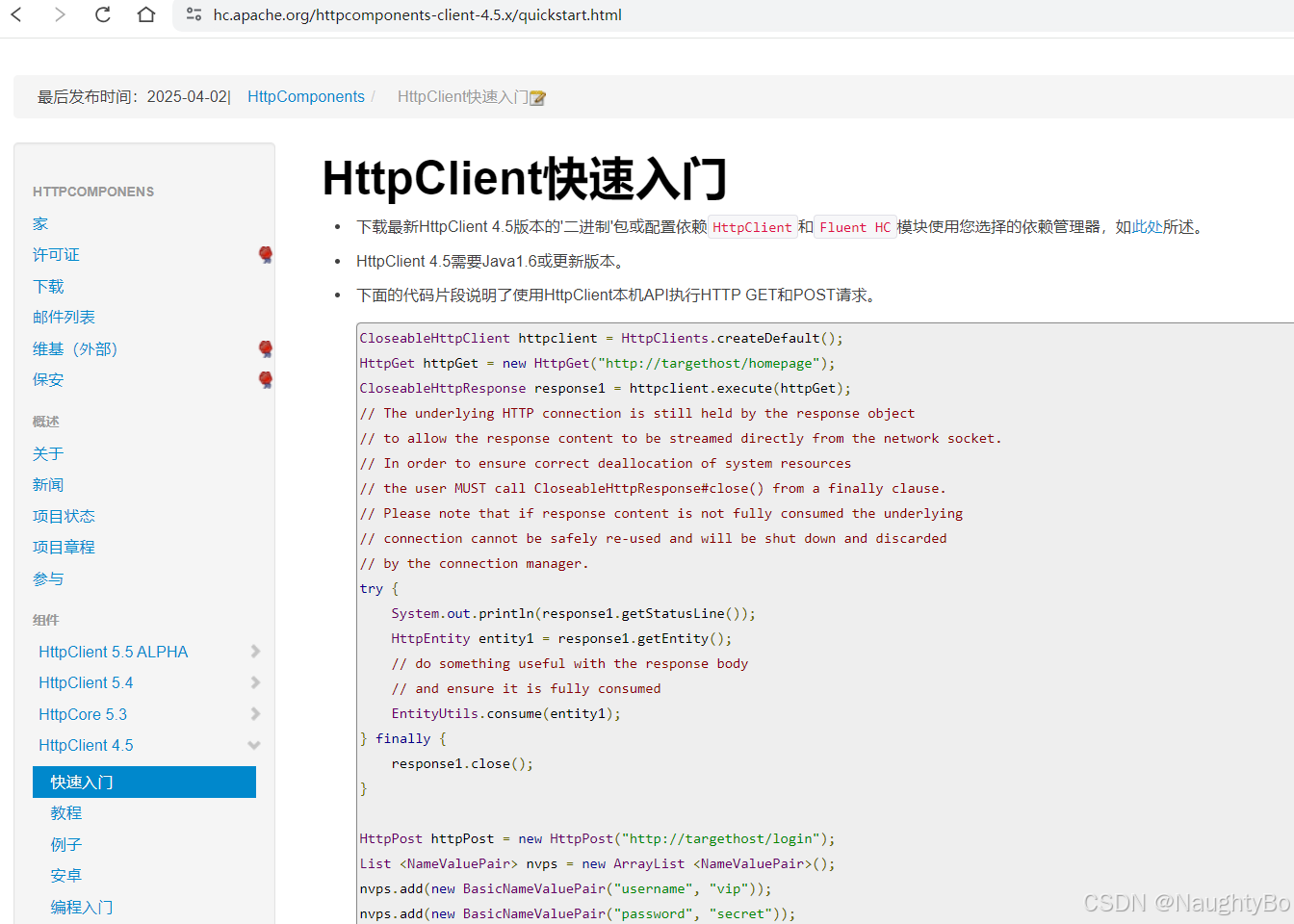Image resolution: width=1294 pixels, height=924 pixels.
Task: Collapse HttpClient 4.5 chevron
Action: click(x=254, y=745)
